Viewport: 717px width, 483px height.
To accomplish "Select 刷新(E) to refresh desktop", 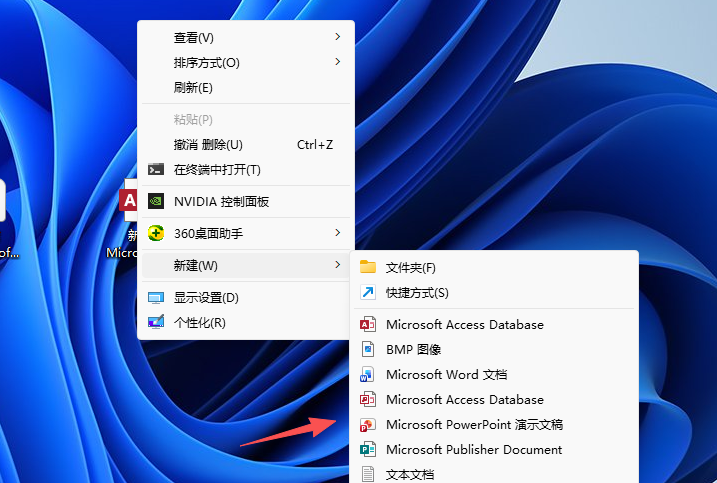I will click(x=246, y=87).
